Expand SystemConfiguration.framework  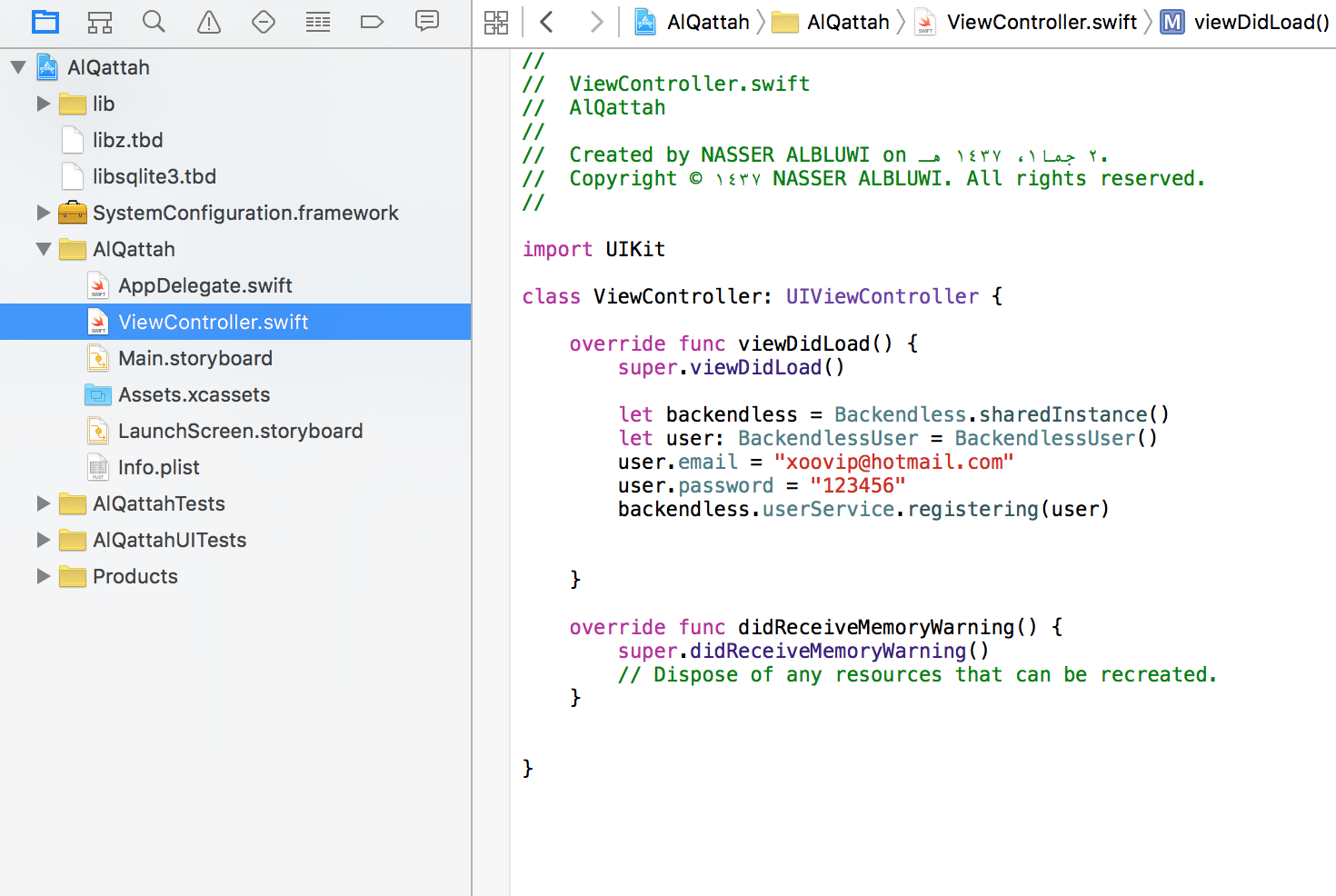(x=43, y=213)
